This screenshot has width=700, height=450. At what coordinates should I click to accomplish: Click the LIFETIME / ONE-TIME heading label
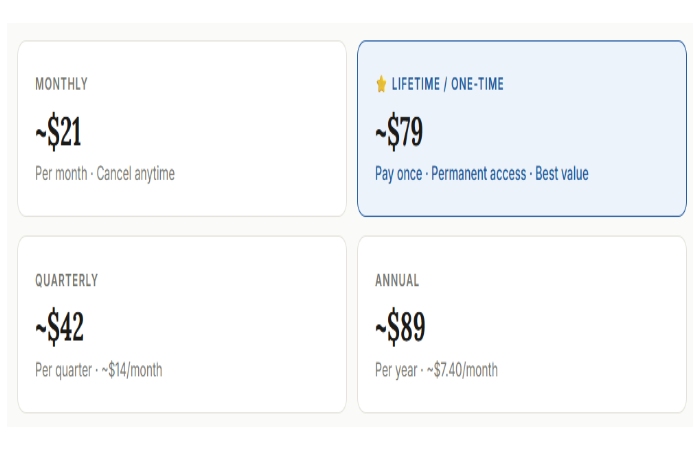(447, 85)
